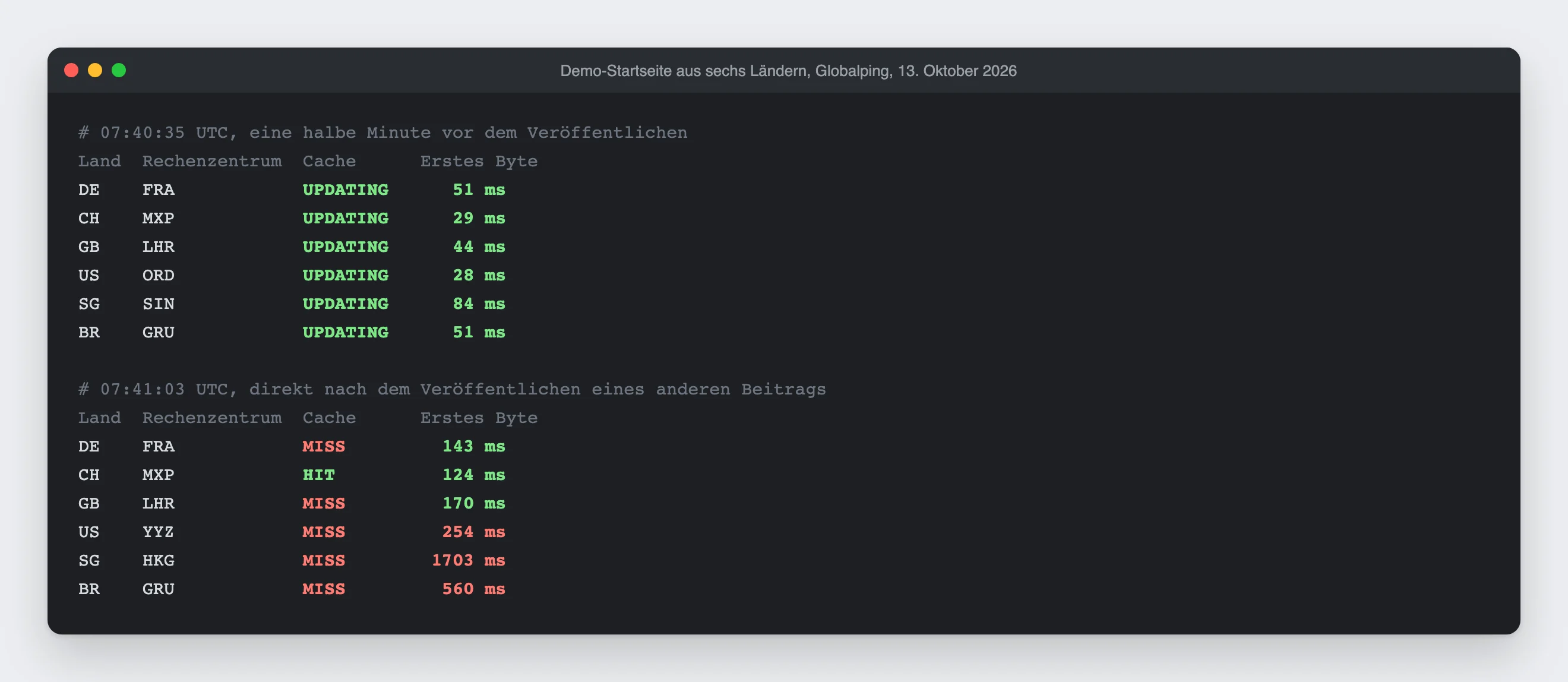Screen dimensions: 1568x682
Task: Select the comment line starting '# 07:41:03 UTC'
Action: click(451, 389)
